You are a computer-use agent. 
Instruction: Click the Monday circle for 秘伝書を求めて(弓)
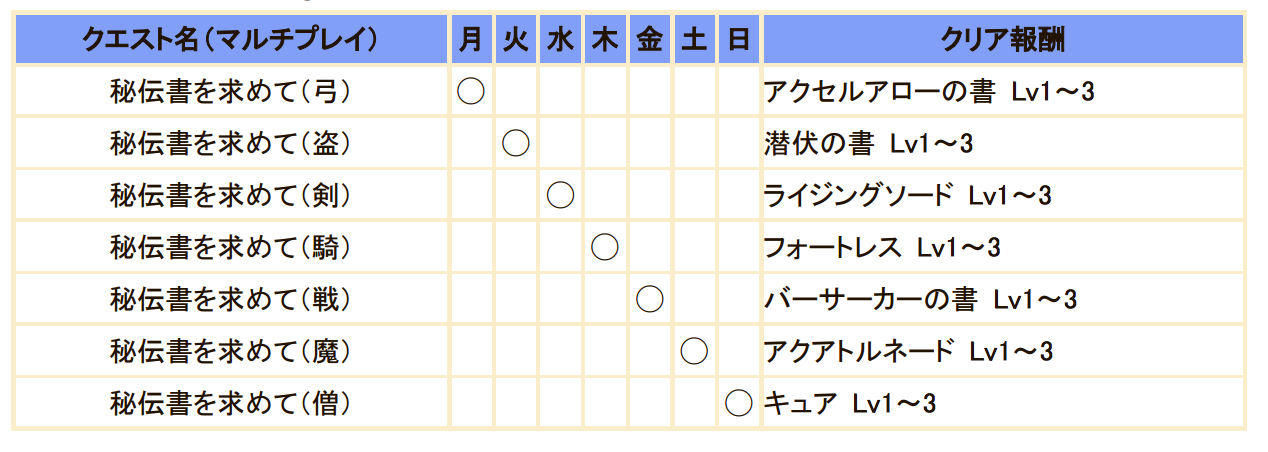[471, 92]
